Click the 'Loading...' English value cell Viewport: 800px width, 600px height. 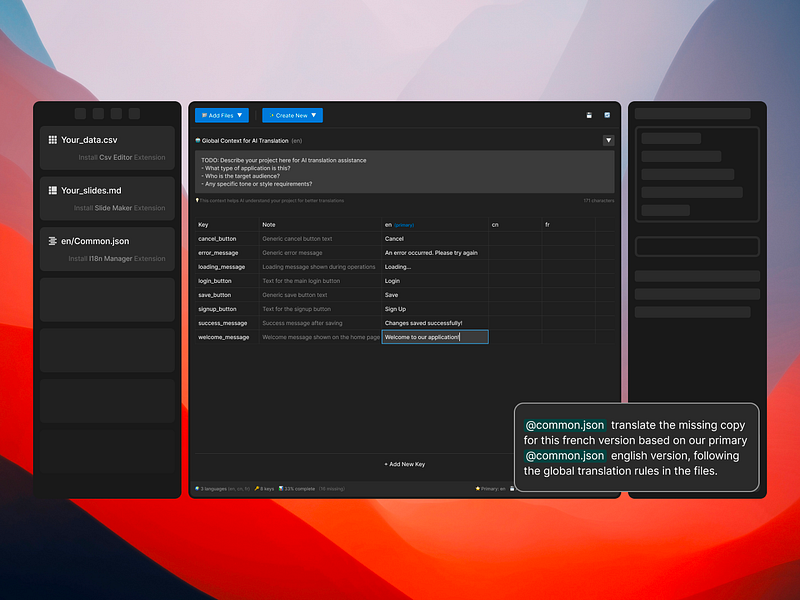435,267
